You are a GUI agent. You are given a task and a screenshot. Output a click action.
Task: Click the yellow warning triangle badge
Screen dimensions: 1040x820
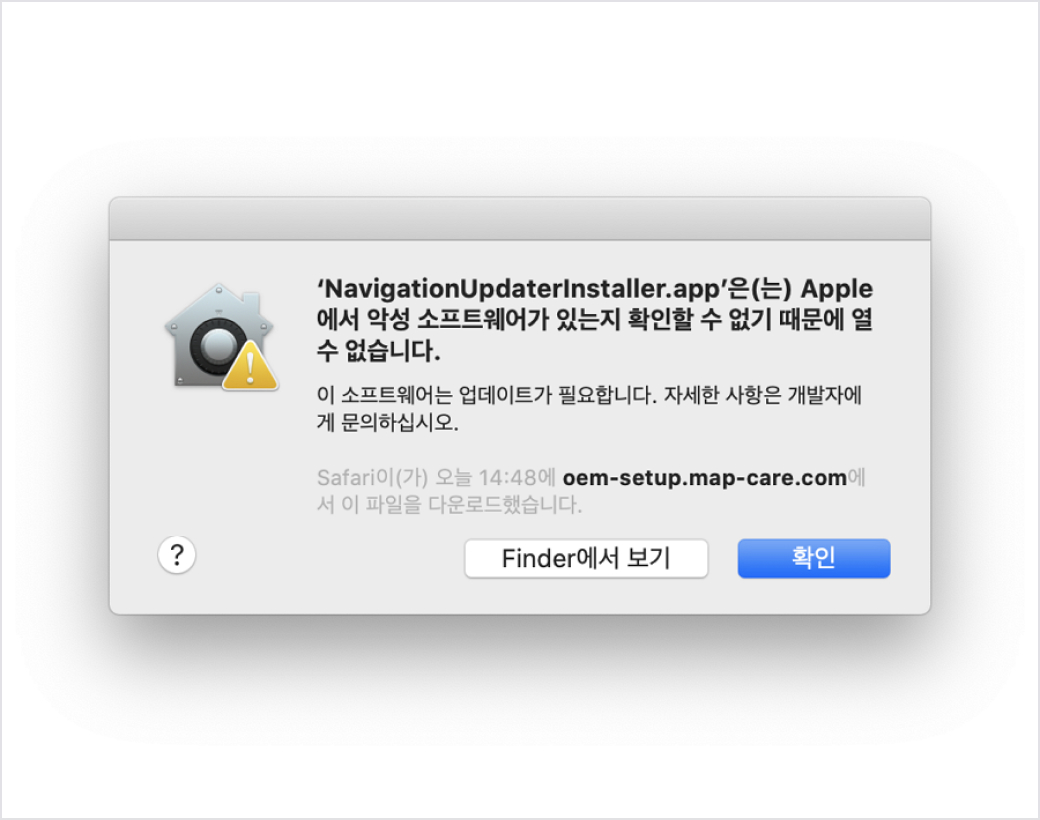250,366
